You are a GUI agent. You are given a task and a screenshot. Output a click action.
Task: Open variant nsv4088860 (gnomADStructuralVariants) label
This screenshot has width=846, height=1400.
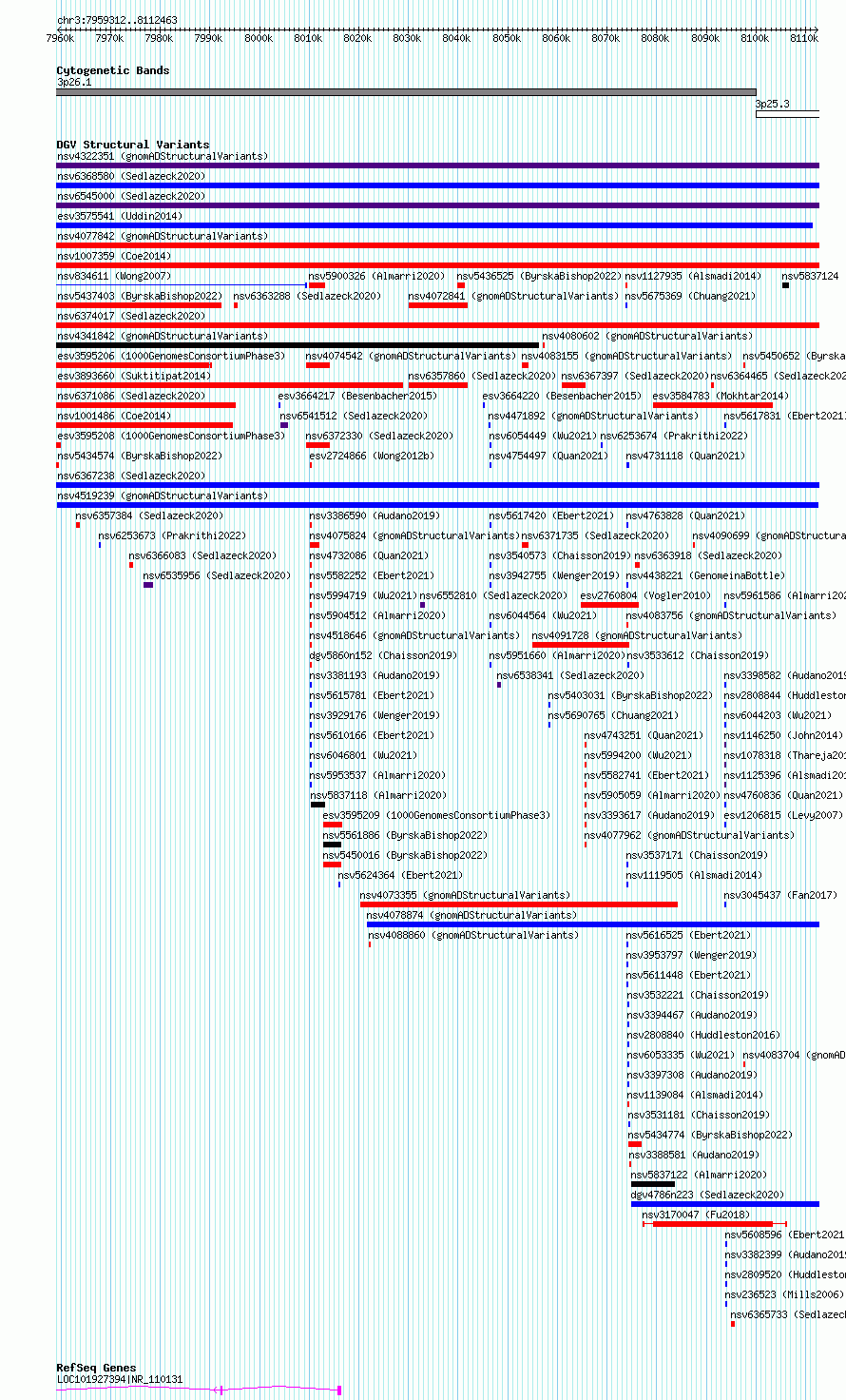click(x=473, y=935)
